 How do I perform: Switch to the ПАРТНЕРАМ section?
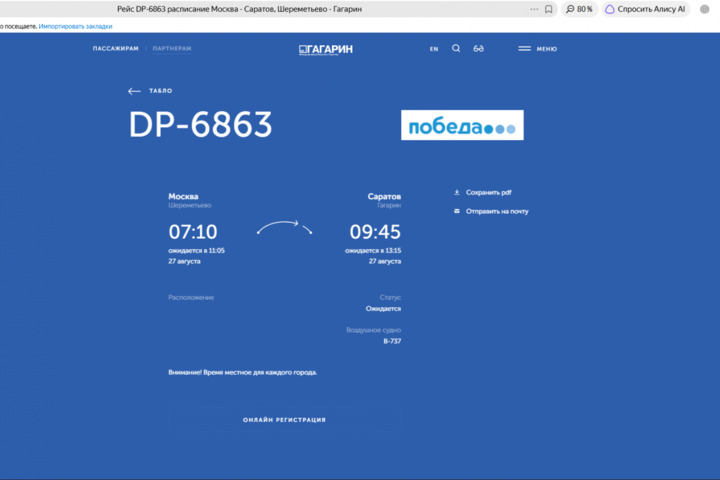coord(172,48)
